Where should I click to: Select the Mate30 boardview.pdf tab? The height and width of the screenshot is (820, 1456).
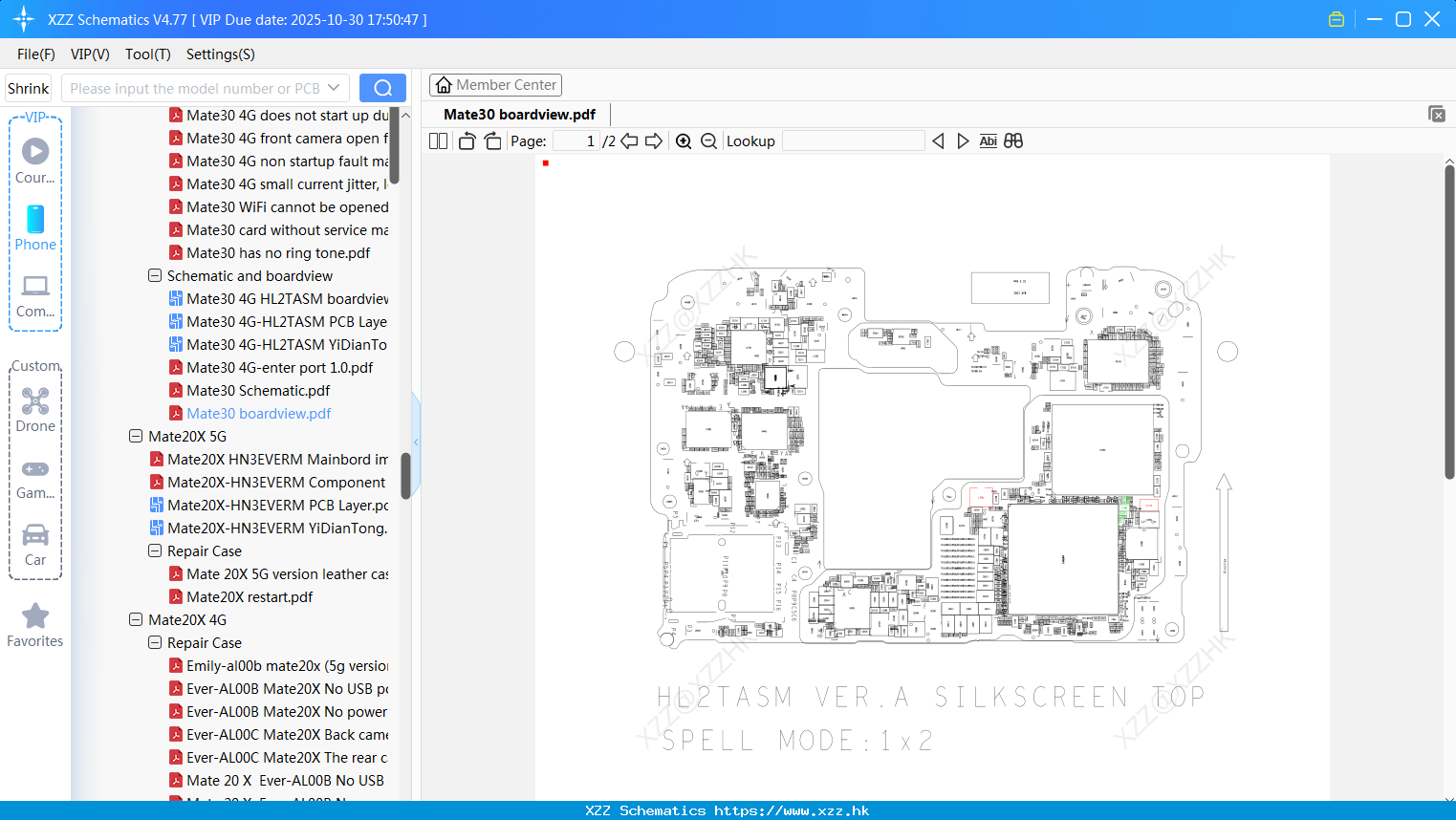tap(519, 114)
